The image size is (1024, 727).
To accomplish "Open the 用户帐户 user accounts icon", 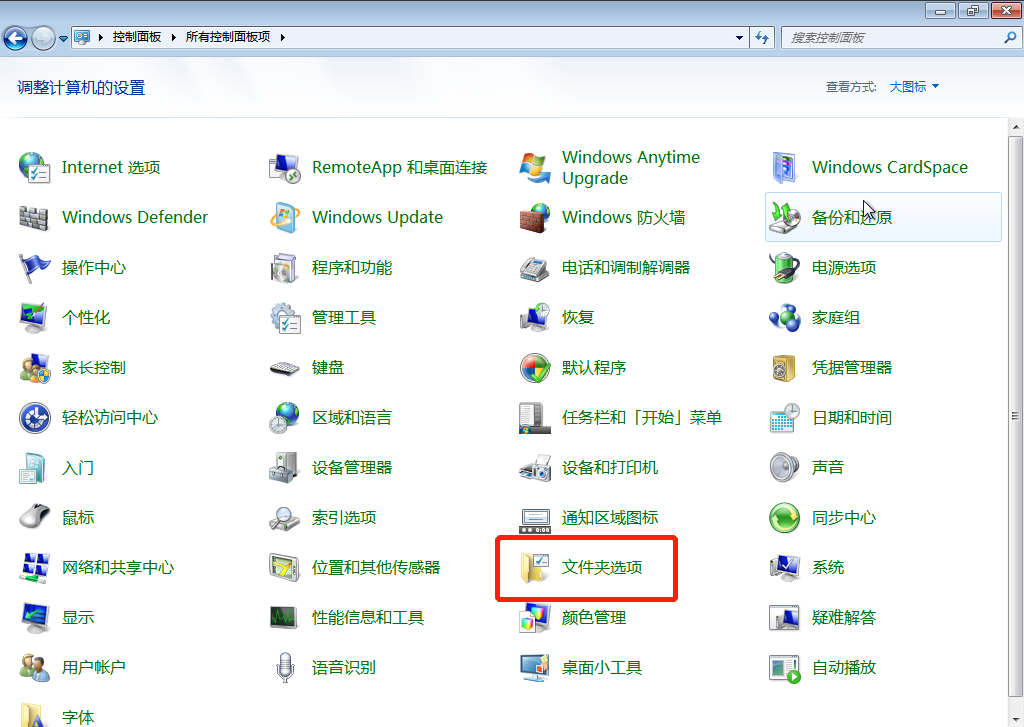I will (x=35, y=668).
